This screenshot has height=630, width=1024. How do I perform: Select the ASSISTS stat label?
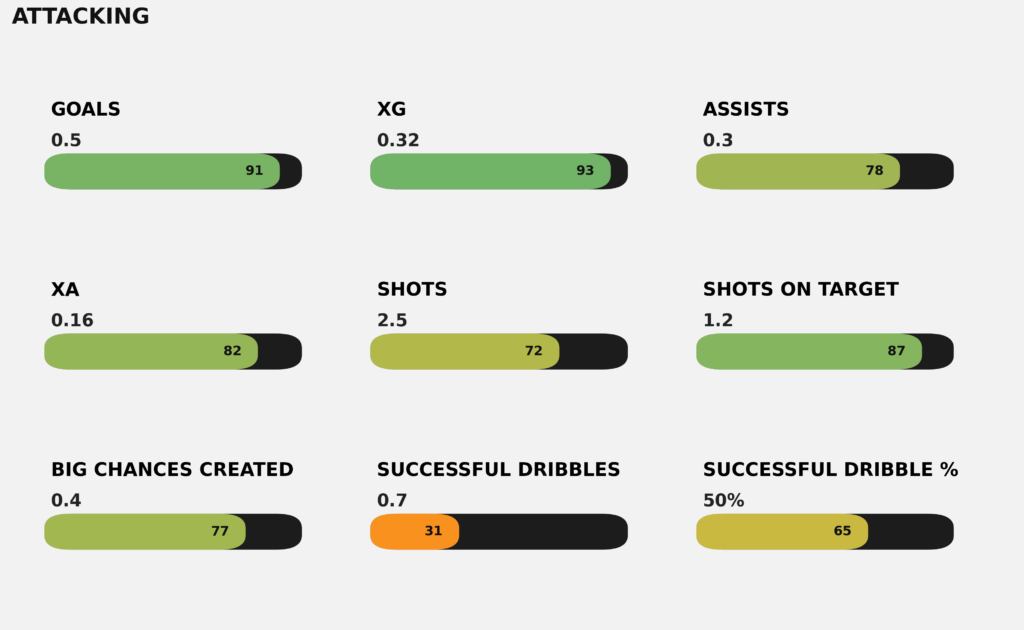click(x=746, y=110)
